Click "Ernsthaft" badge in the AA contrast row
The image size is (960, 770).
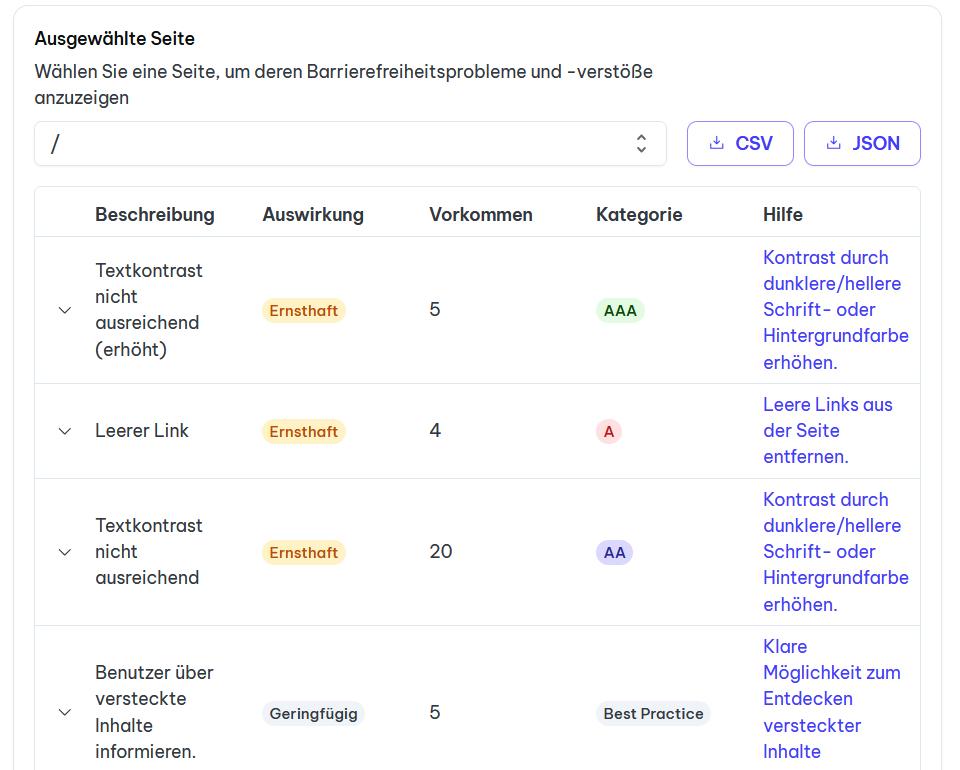pos(304,552)
